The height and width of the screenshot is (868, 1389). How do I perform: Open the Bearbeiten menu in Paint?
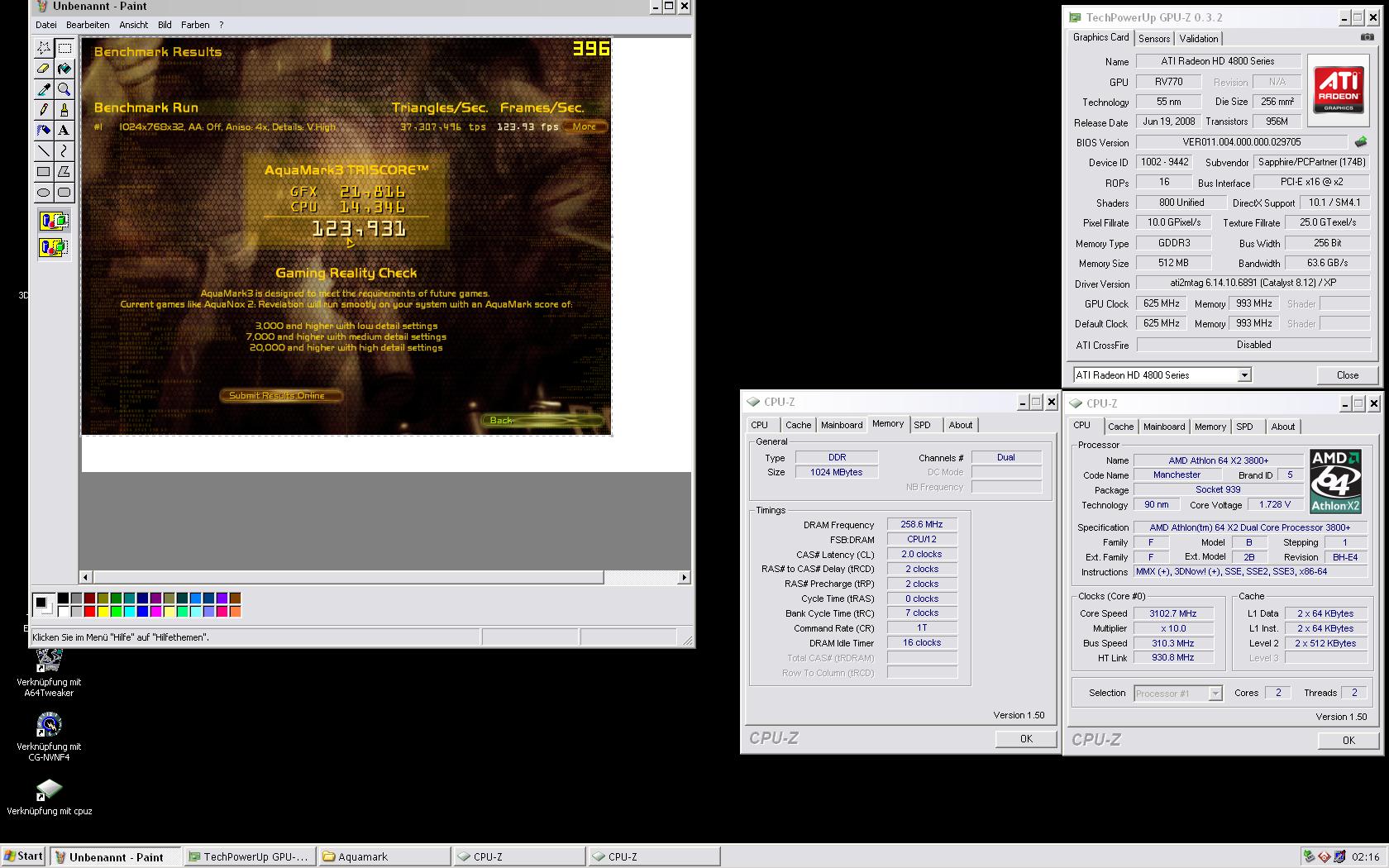[x=88, y=25]
